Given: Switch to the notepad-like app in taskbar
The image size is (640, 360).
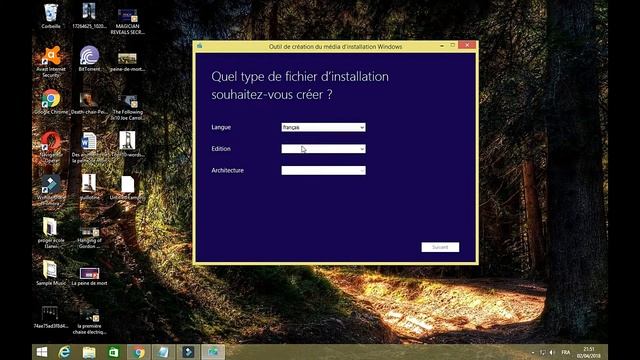Looking at the screenshot, I should click(x=163, y=352).
